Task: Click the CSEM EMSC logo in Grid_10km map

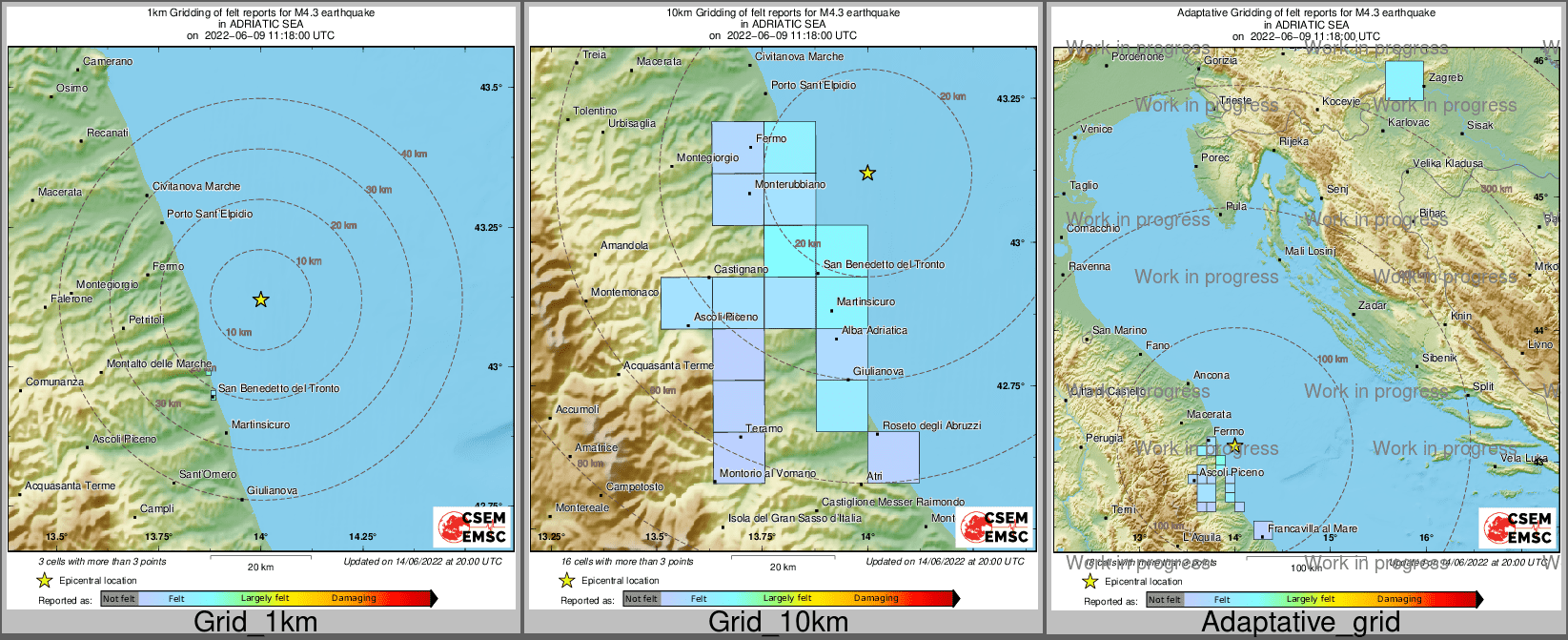Action: [x=994, y=527]
